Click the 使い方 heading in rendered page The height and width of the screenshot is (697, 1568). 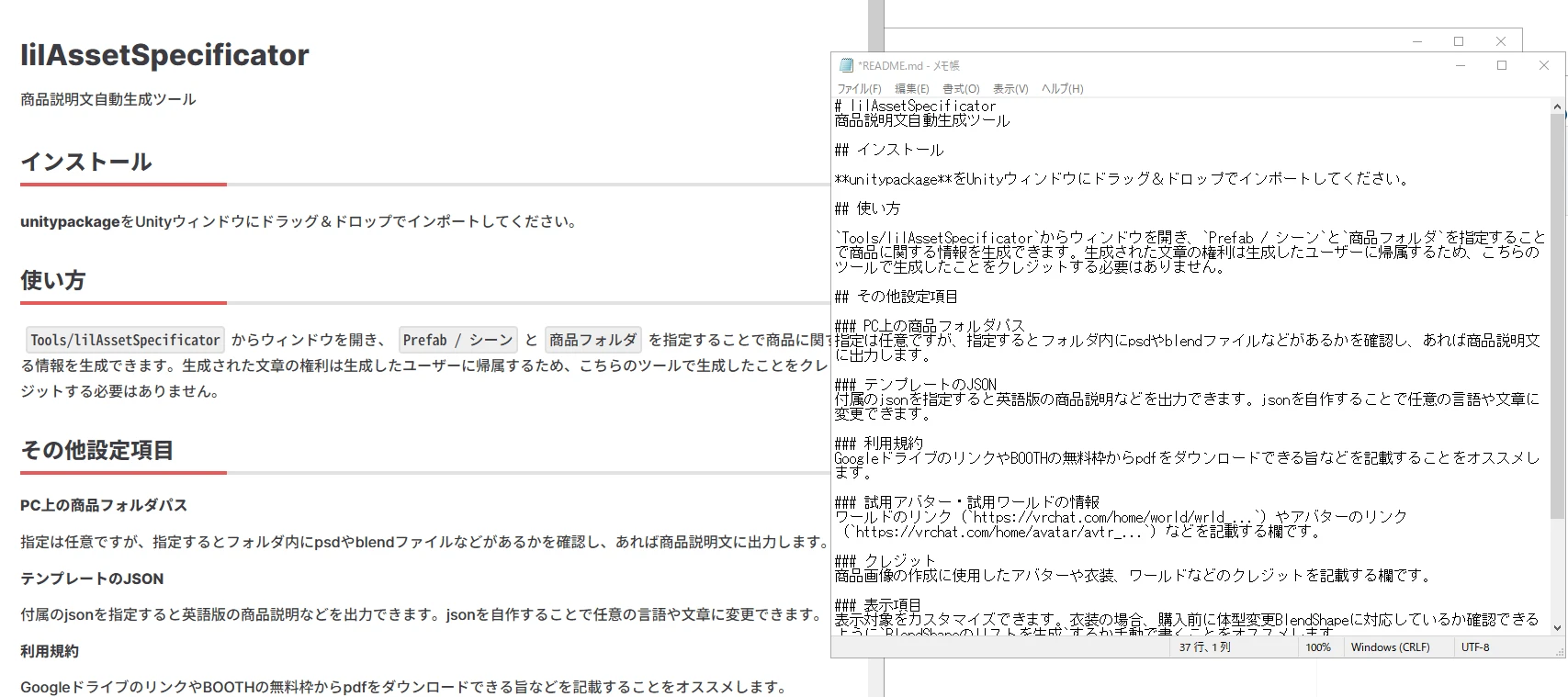[53, 280]
